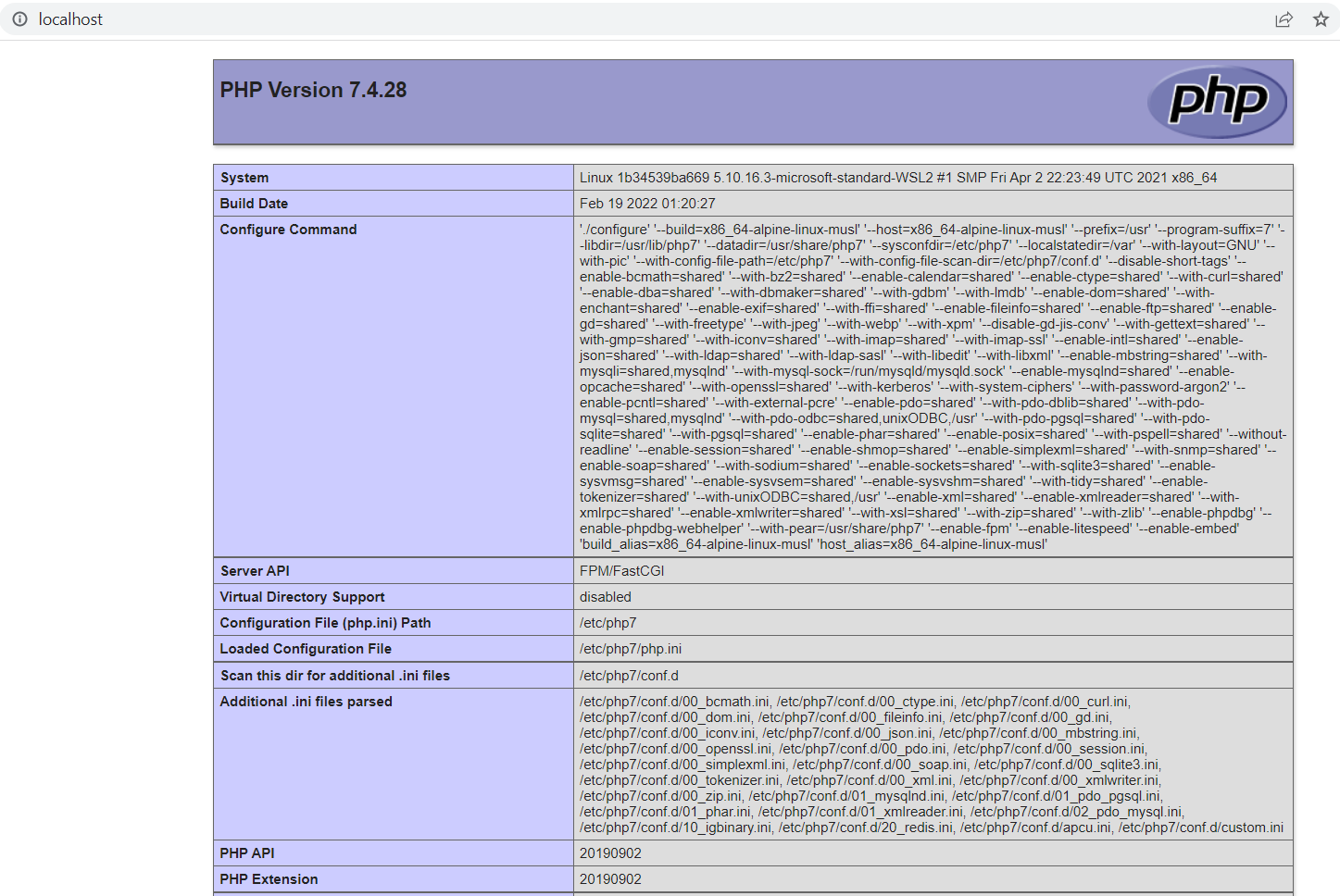Screen dimensions: 1340x896
Task: Select the PHP Extension value 20190902
Action: [610, 879]
